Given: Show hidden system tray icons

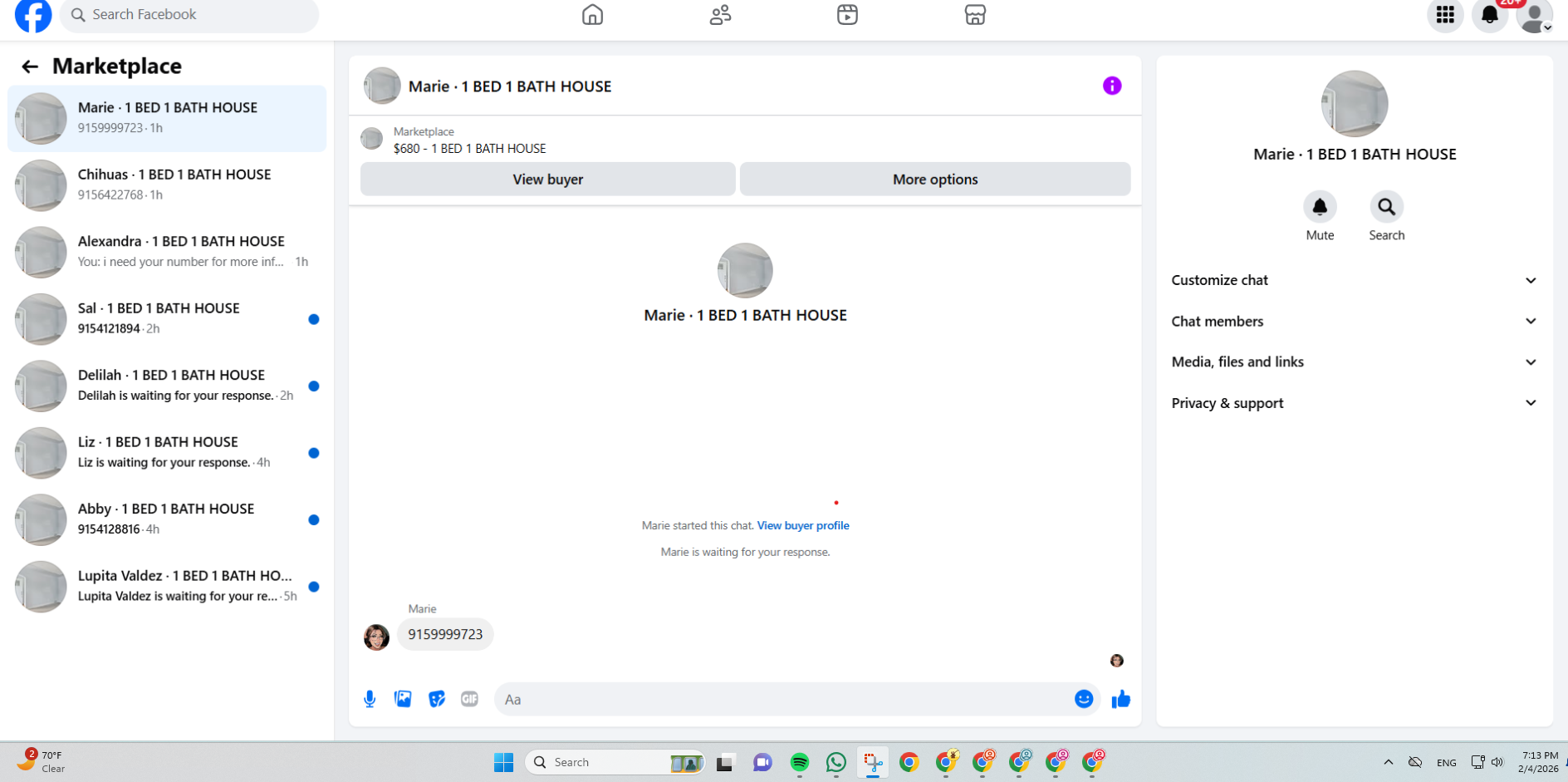Looking at the screenshot, I should 1388,762.
